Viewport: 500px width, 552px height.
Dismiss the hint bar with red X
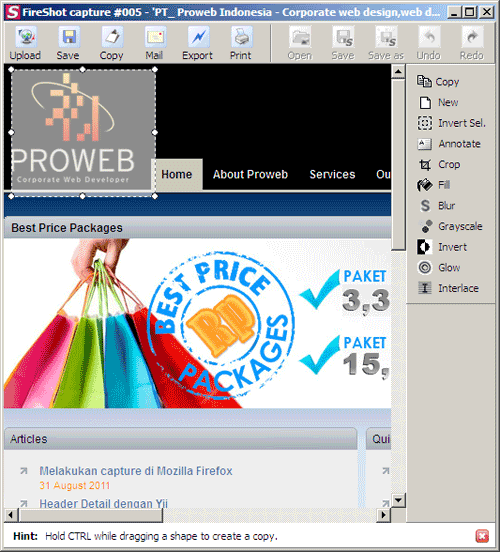click(x=482, y=536)
